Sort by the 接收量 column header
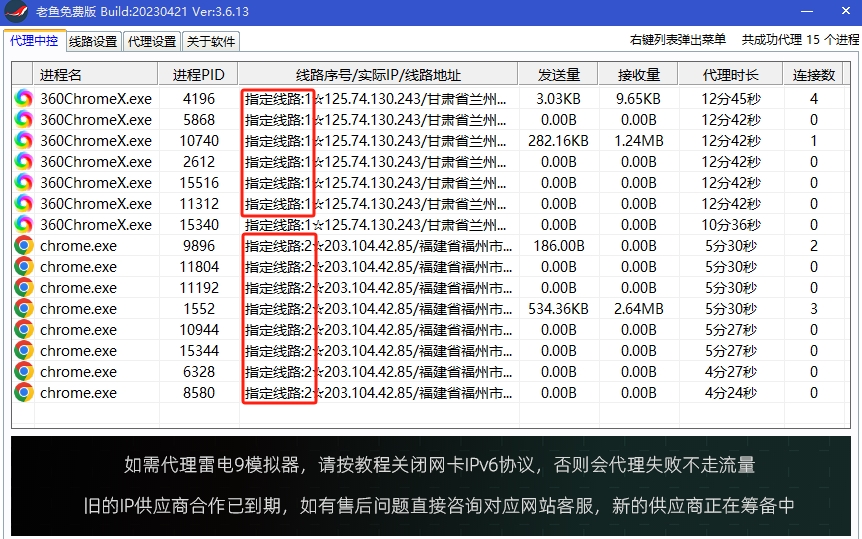862x539 pixels. coord(639,75)
